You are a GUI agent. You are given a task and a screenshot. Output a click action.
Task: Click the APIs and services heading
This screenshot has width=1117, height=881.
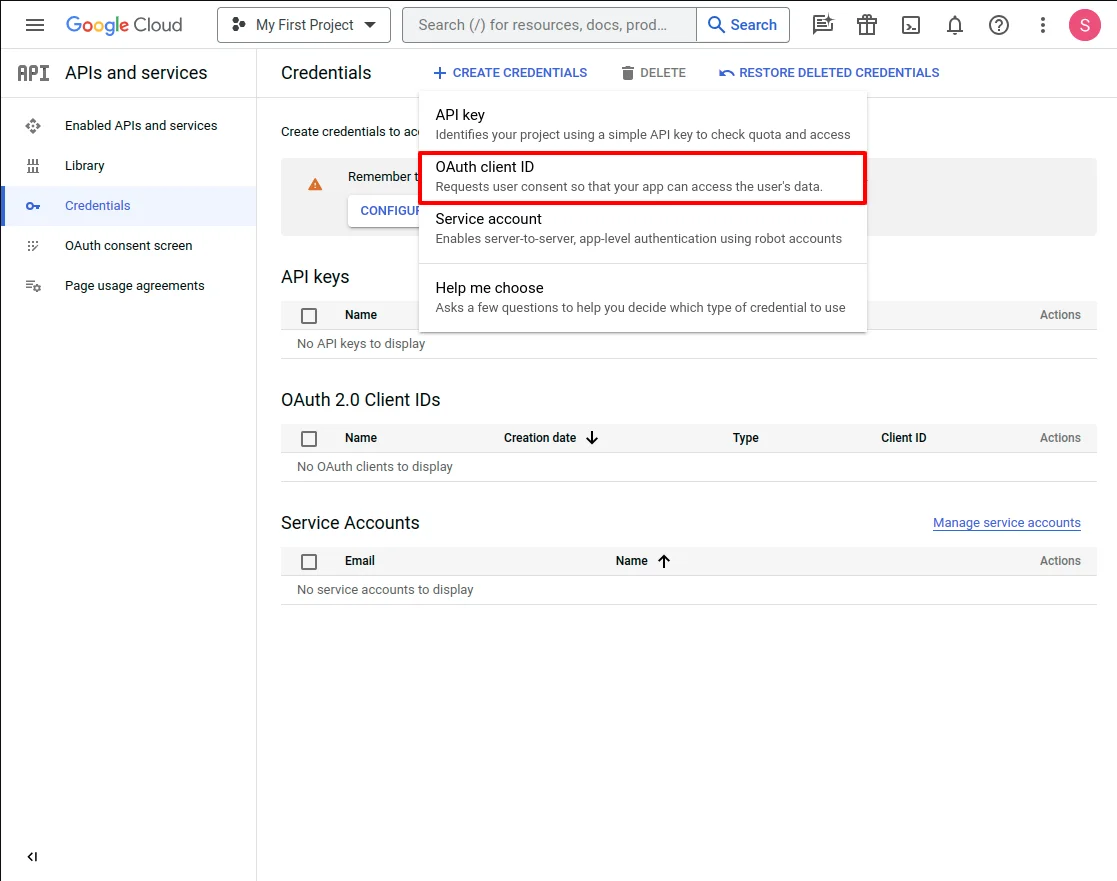[x=136, y=73]
